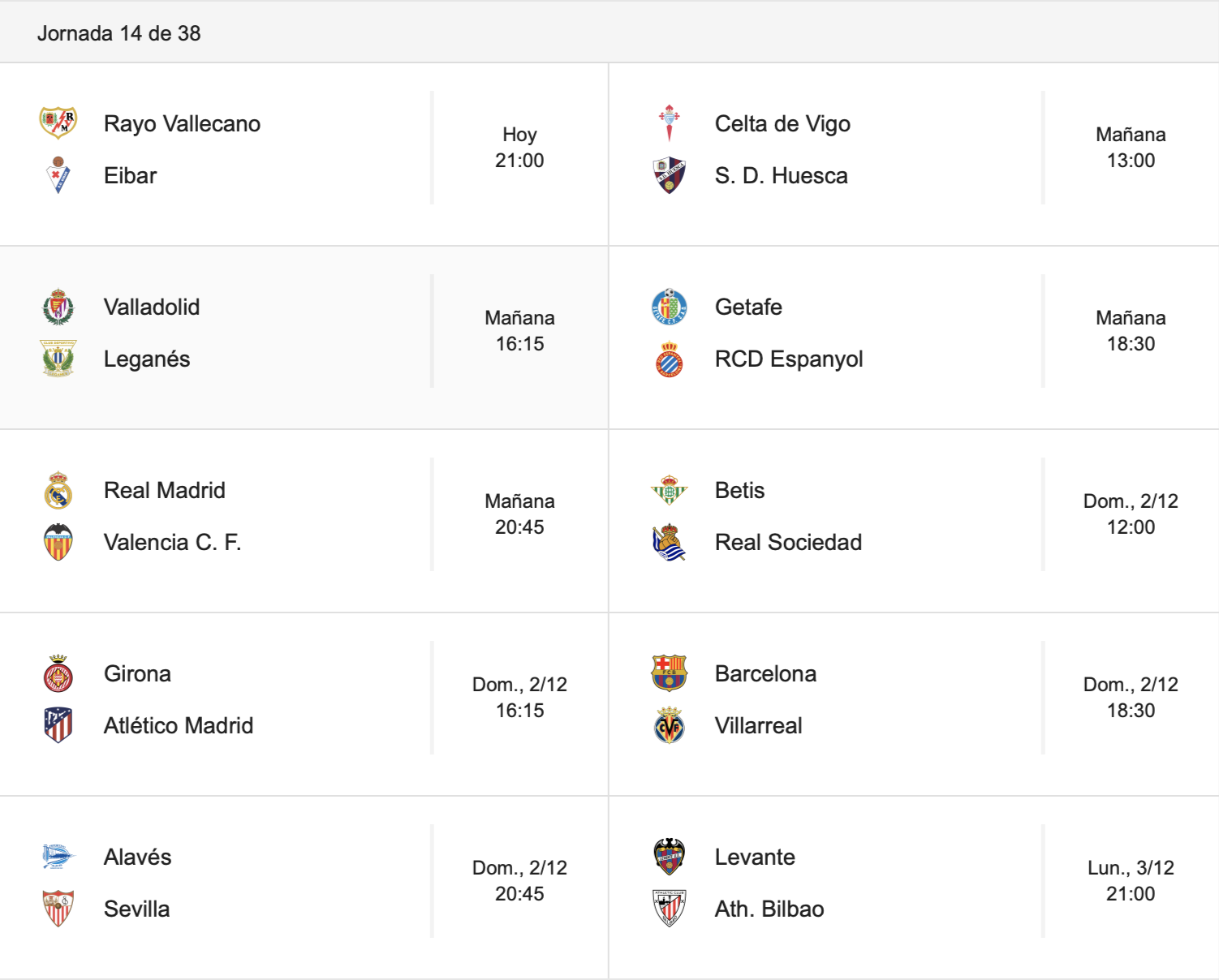Image resolution: width=1219 pixels, height=980 pixels.
Task: Click the Eibar club badge
Action: pos(58,175)
